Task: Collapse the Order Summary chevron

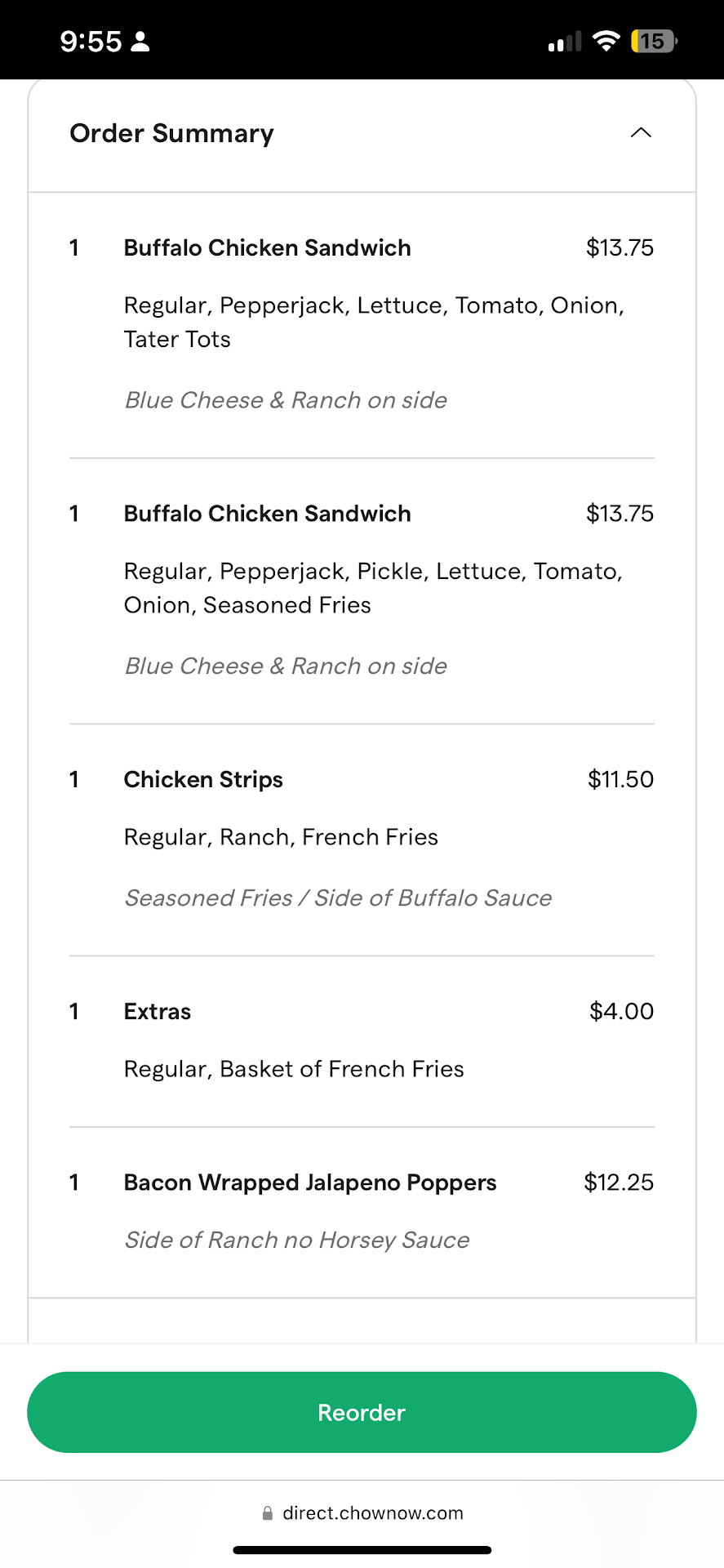Action: (641, 132)
